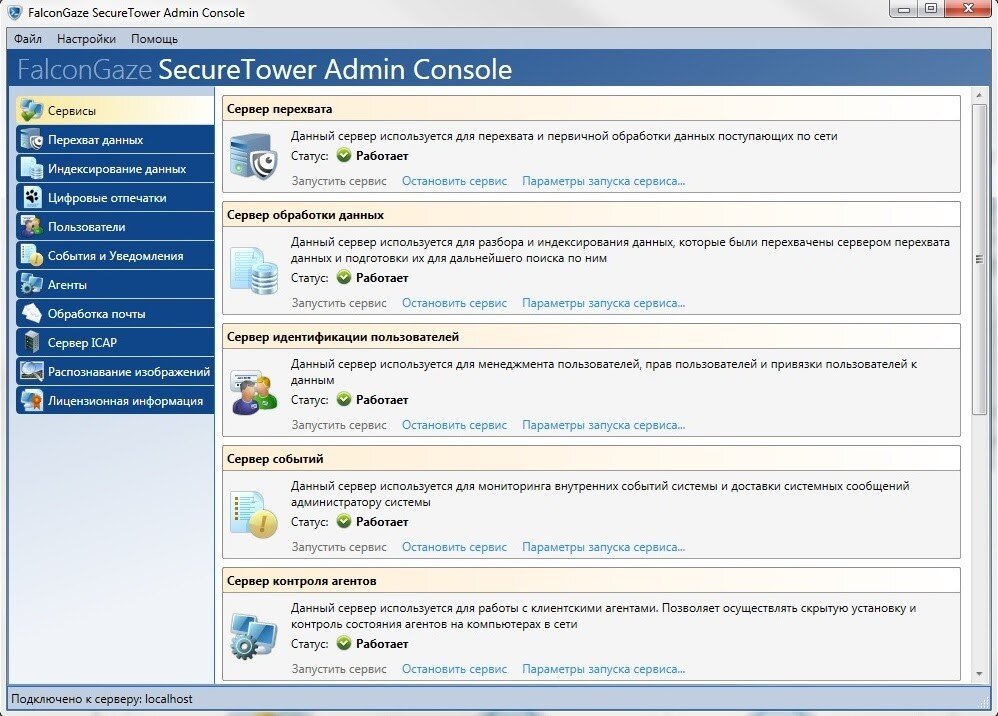Click the Сервер контроля агентов panel header
This screenshot has width=998, height=716.
click(591, 580)
